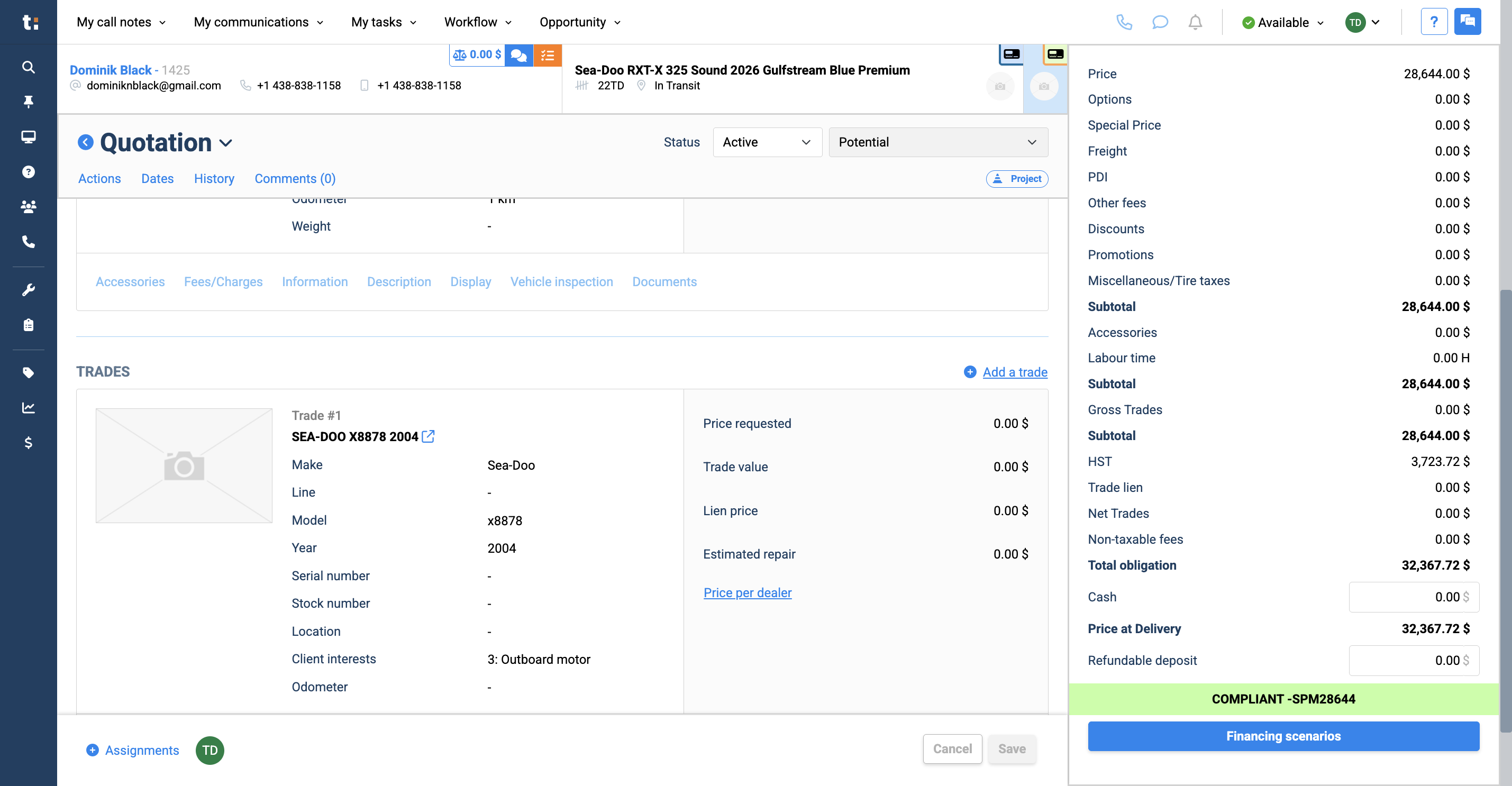Viewport: 1512px width, 786px height.
Task: Click the dollar sign sidebar icon
Action: click(x=28, y=443)
